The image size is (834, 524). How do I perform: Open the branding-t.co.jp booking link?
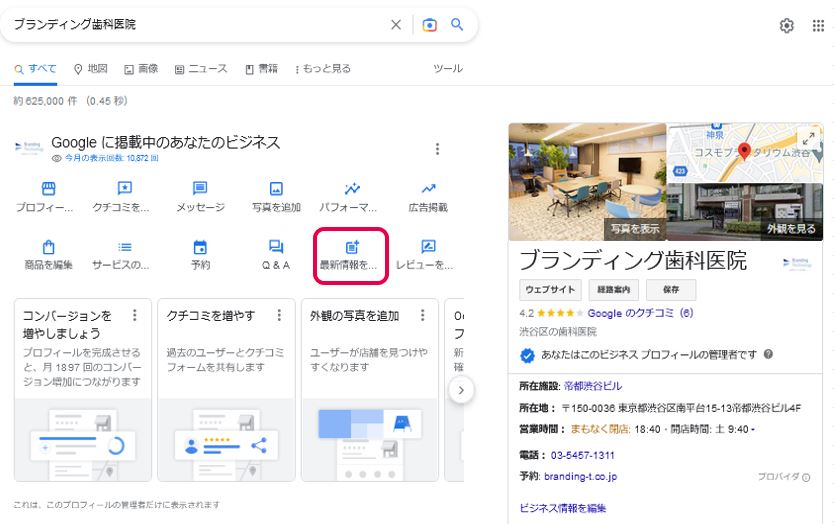pyautogui.click(x=580, y=477)
